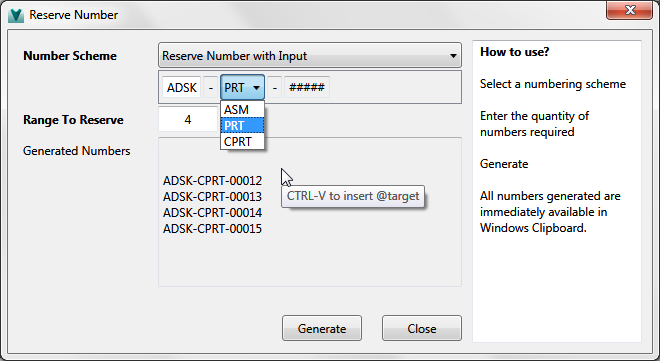Click the Number Scheme dropdown arrow
Screen dimensions: 660x361
(x=453, y=56)
